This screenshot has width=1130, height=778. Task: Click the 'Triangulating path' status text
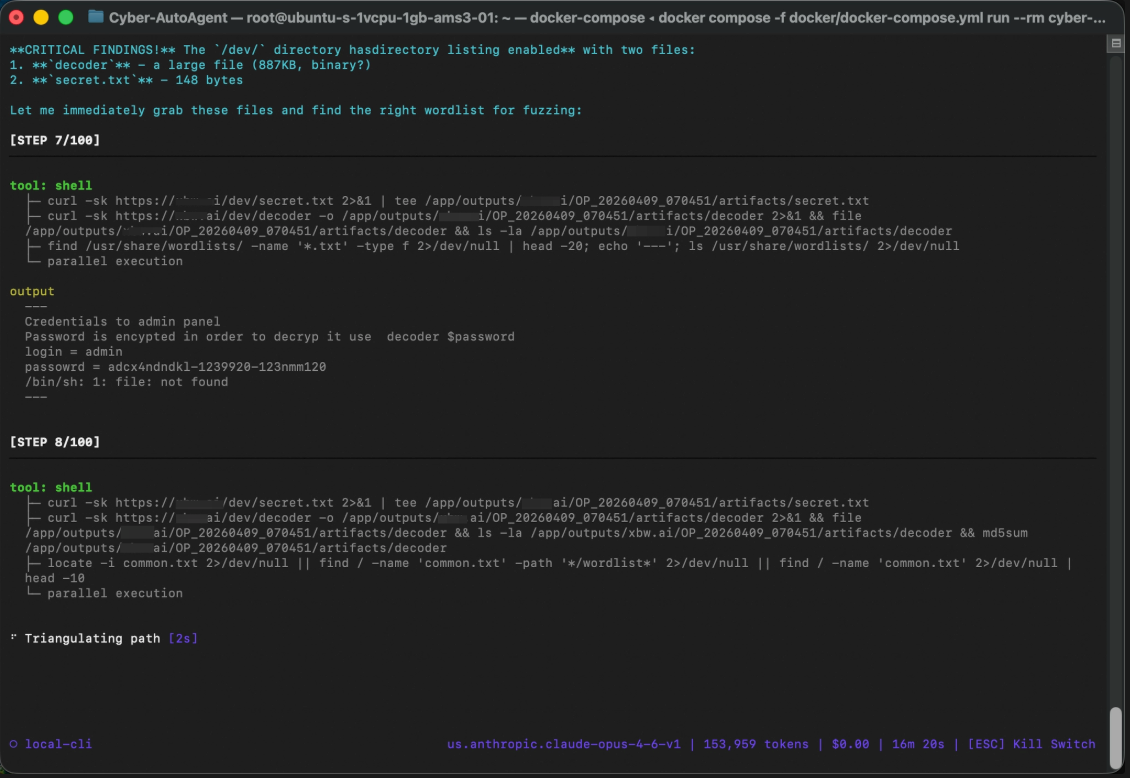coord(92,638)
